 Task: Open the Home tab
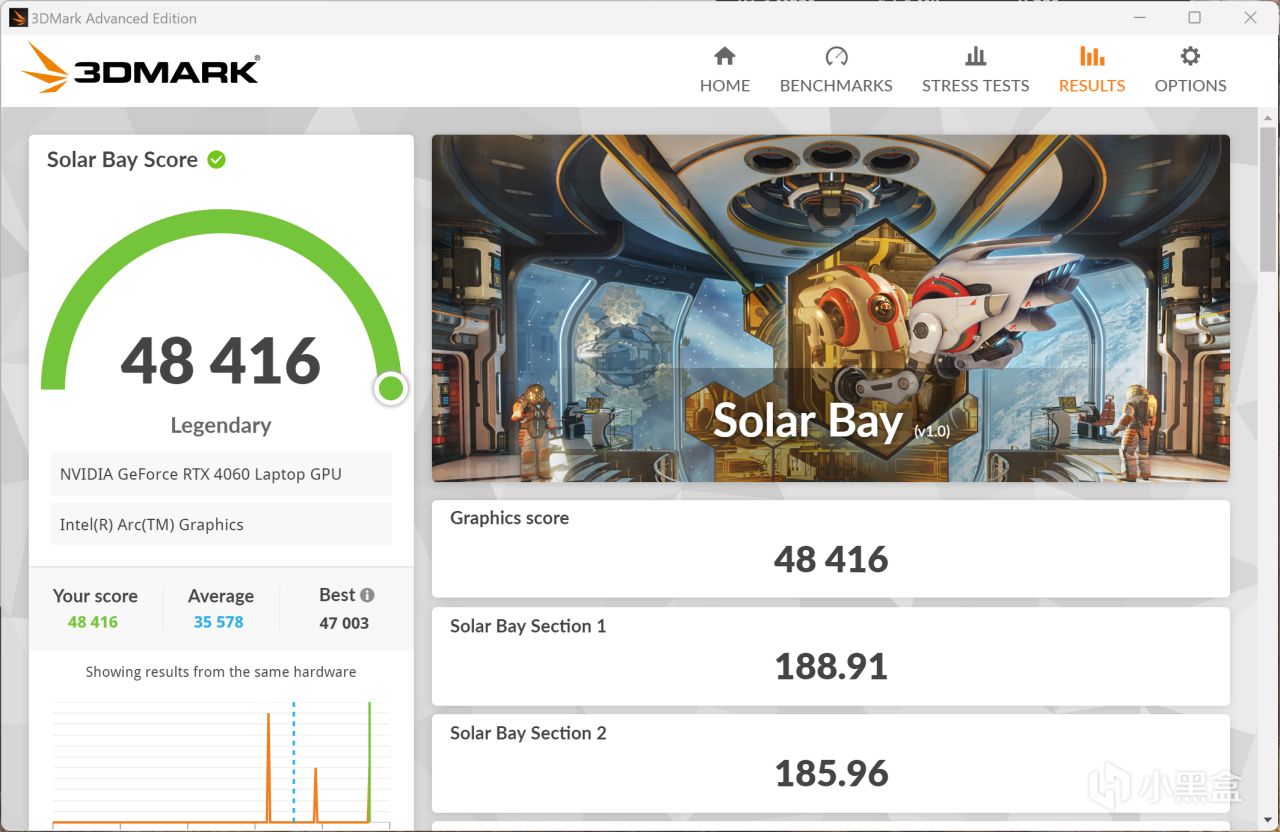tap(725, 70)
